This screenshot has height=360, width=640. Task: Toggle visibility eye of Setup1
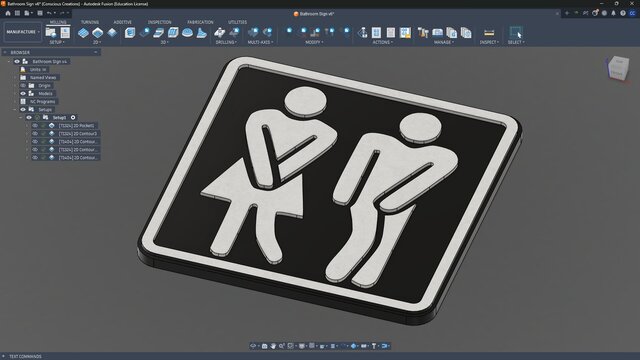[x=29, y=118]
